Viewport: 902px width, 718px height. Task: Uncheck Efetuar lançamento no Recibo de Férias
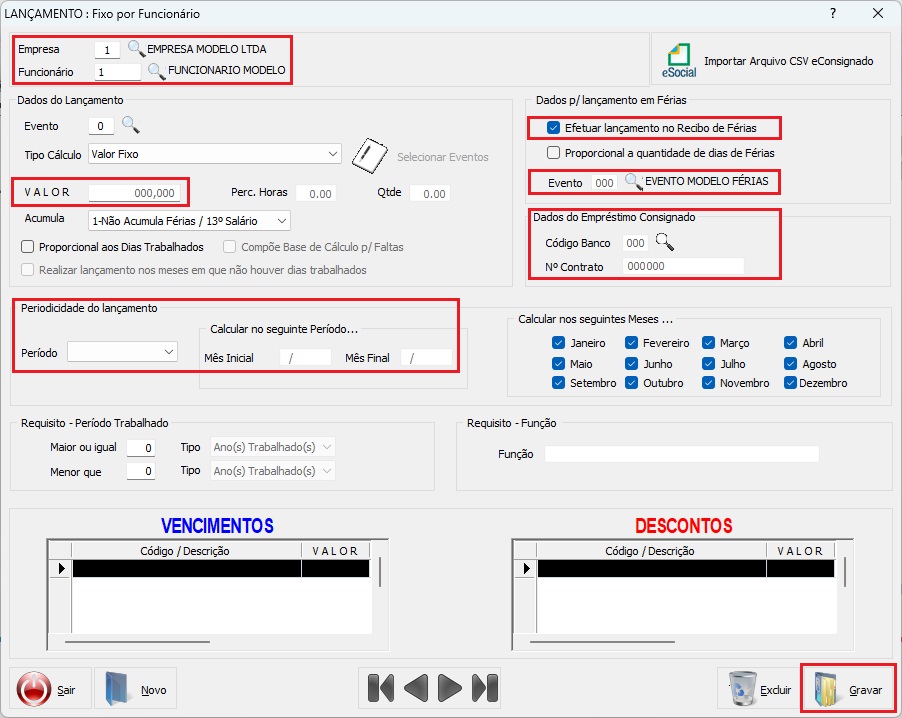pyautogui.click(x=553, y=128)
